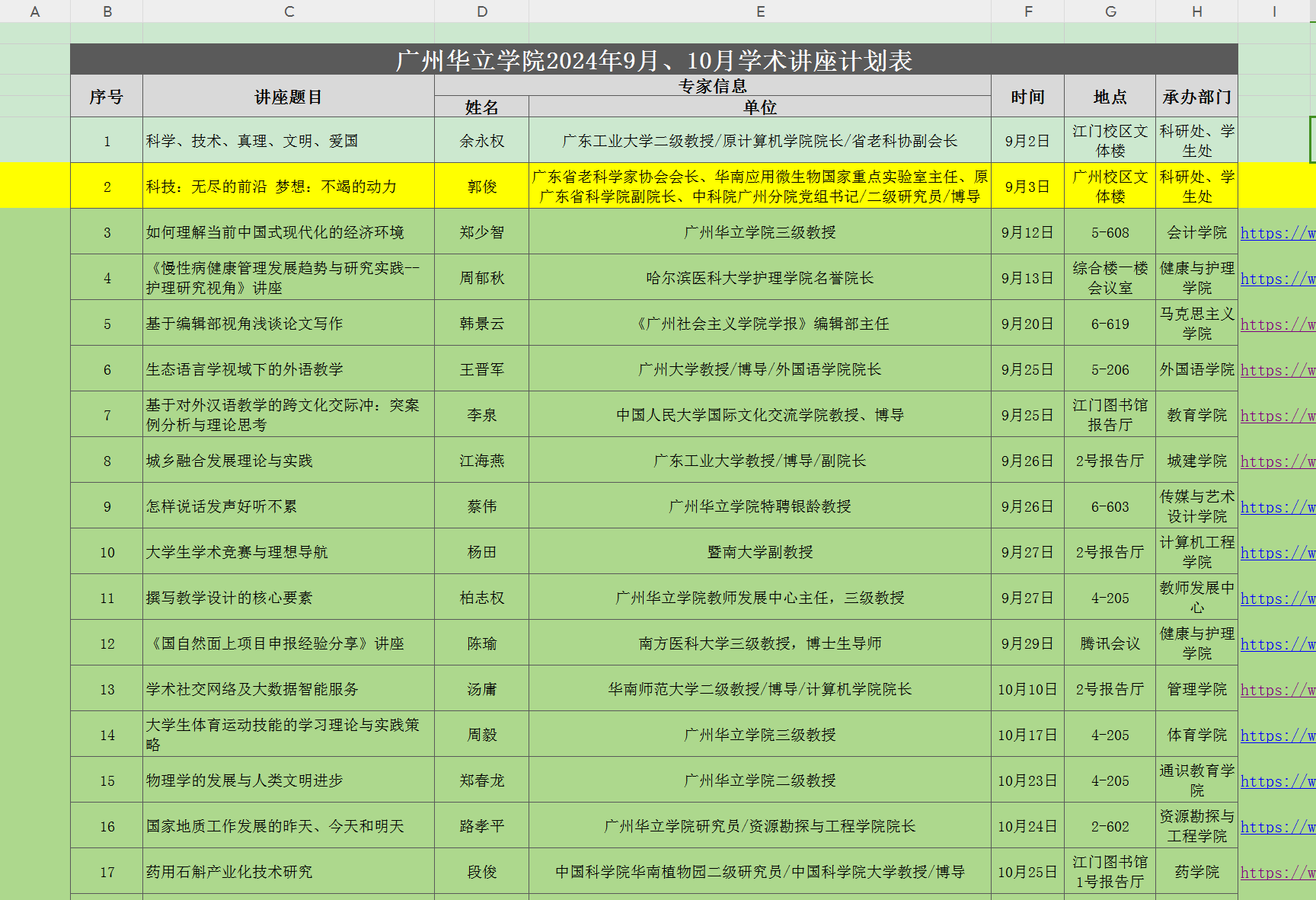Click the link beside 药学院 in row 17
This screenshot has height=900, width=1316.
[x=1277, y=873]
